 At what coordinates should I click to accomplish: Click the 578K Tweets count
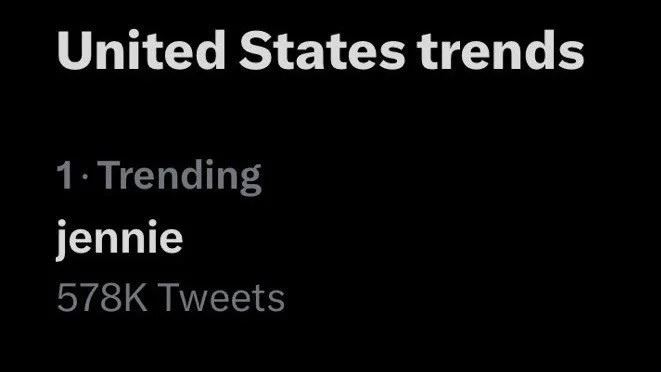pyautogui.click(x=171, y=298)
